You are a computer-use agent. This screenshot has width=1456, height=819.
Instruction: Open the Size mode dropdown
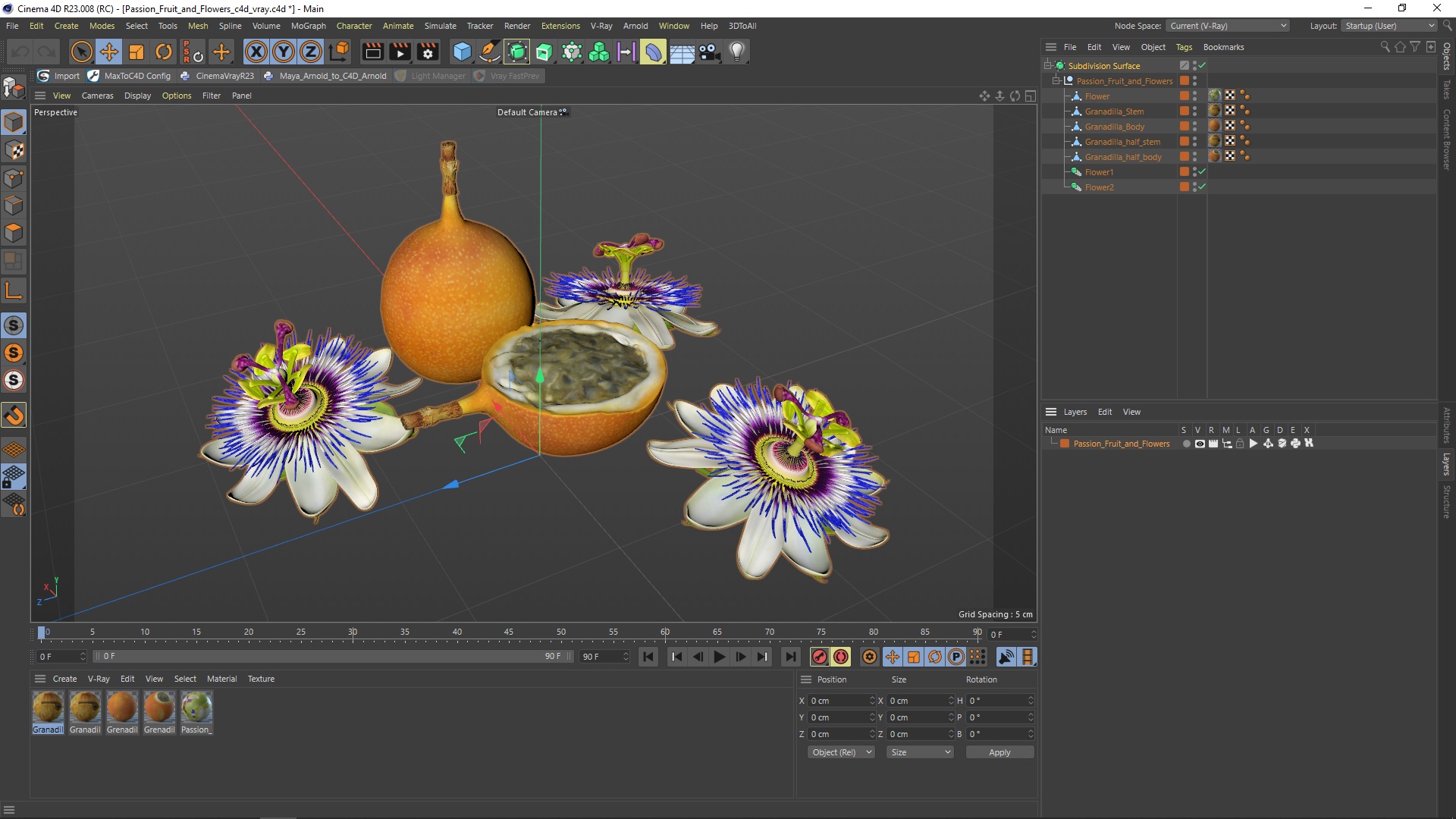pos(920,752)
